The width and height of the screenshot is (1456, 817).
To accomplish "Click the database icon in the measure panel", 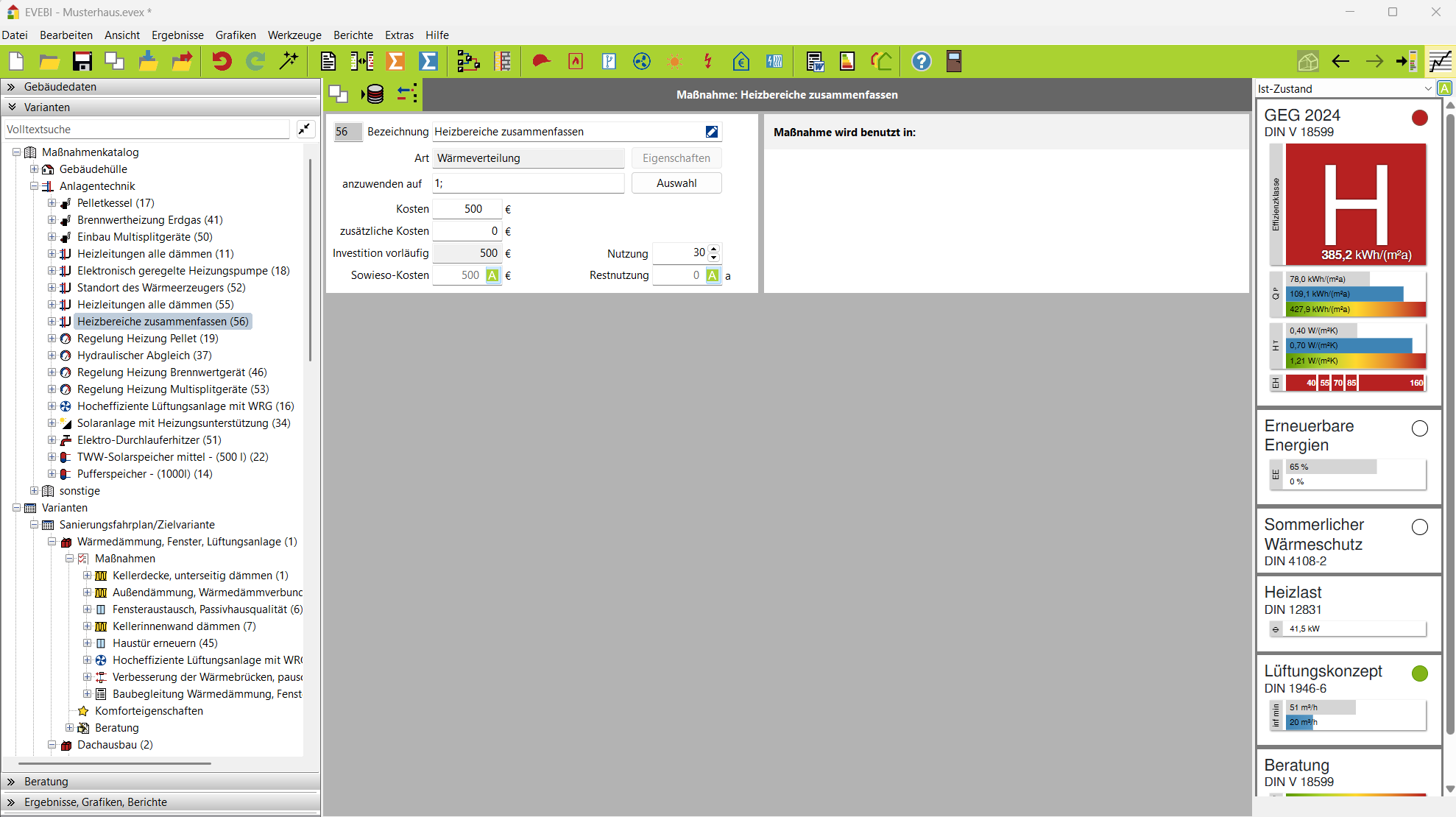I will [375, 94].
